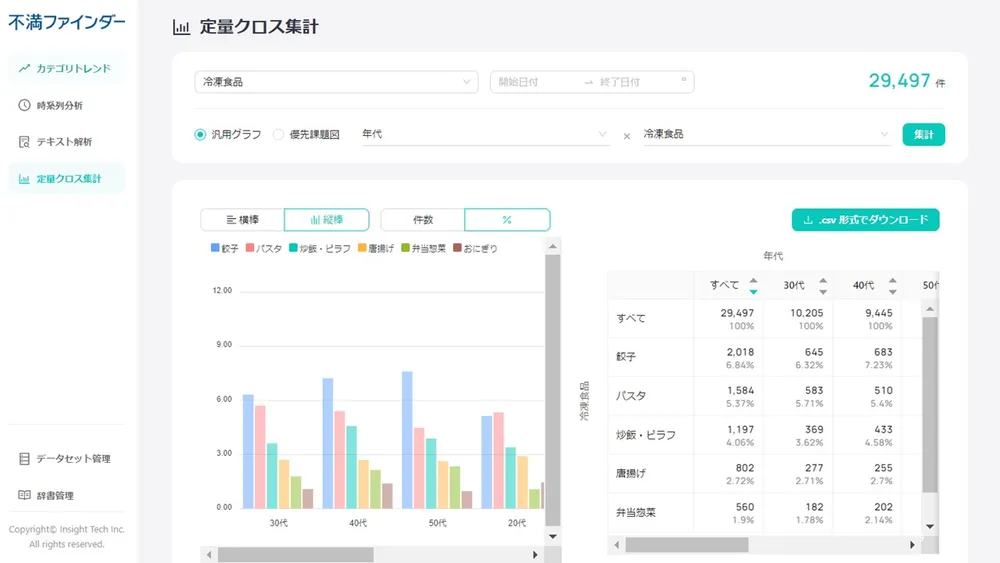Image resolution: width=1000 pixels, height=563 pixels.
Task: Click the パスタ row label in table
Action: (x=631, y=396)
